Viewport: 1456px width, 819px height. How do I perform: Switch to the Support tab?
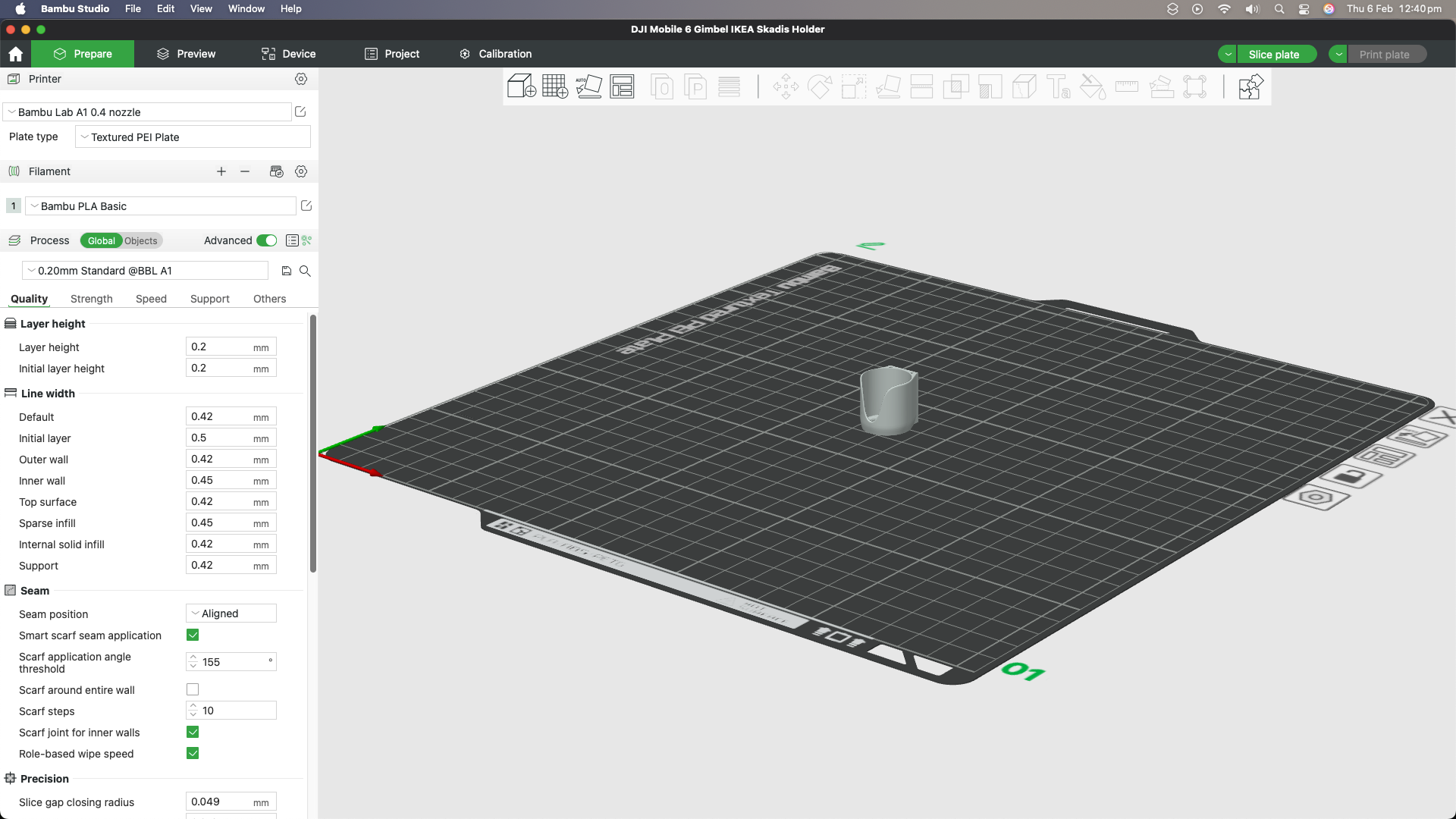(210, 299)
